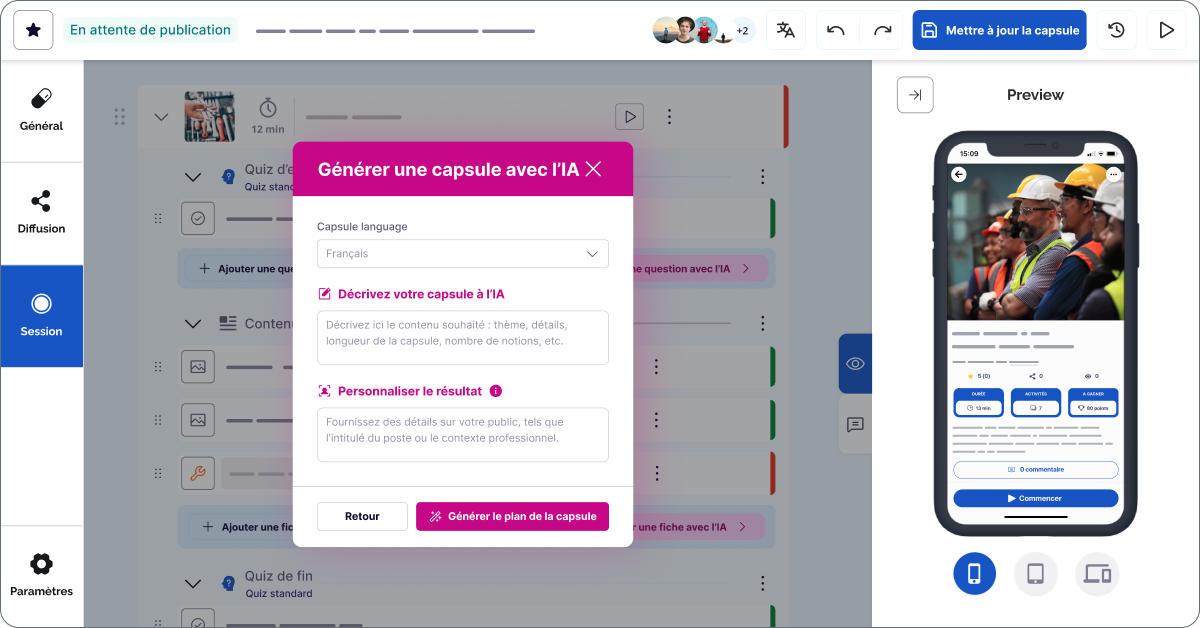Open Paramètres in the sidebar
Image resolution: width=1200 pixels, height=628 pixels.
point(41,576)
